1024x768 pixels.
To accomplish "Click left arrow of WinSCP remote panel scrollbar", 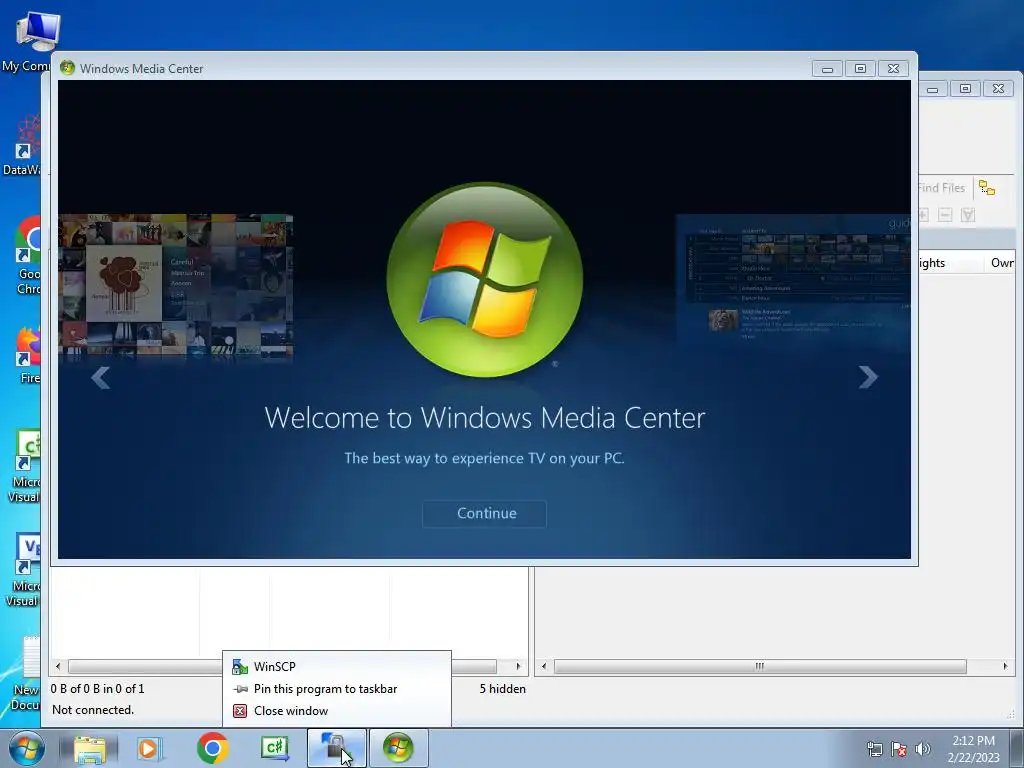I will (544, 667).
